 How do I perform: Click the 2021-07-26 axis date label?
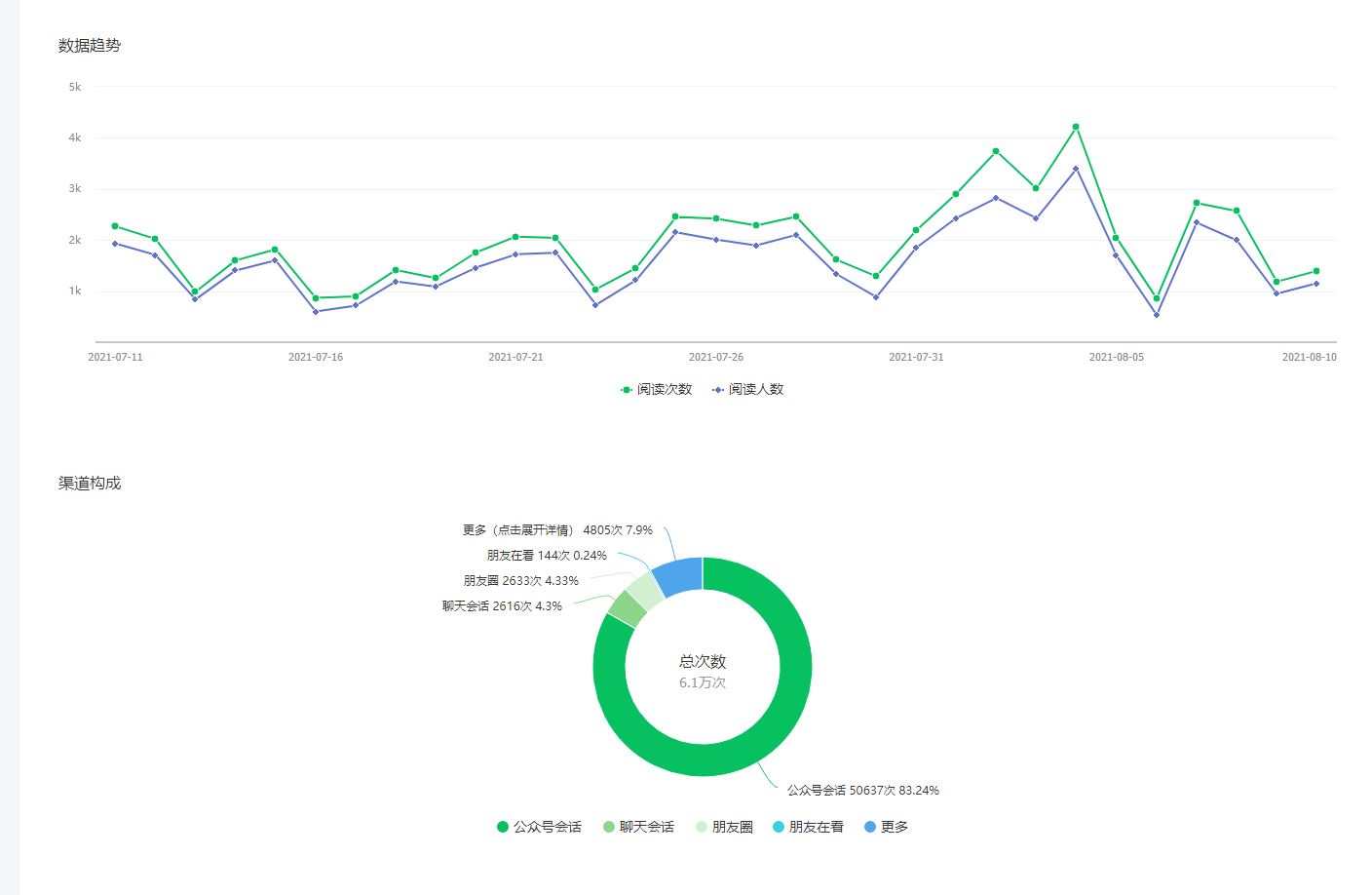716,357
